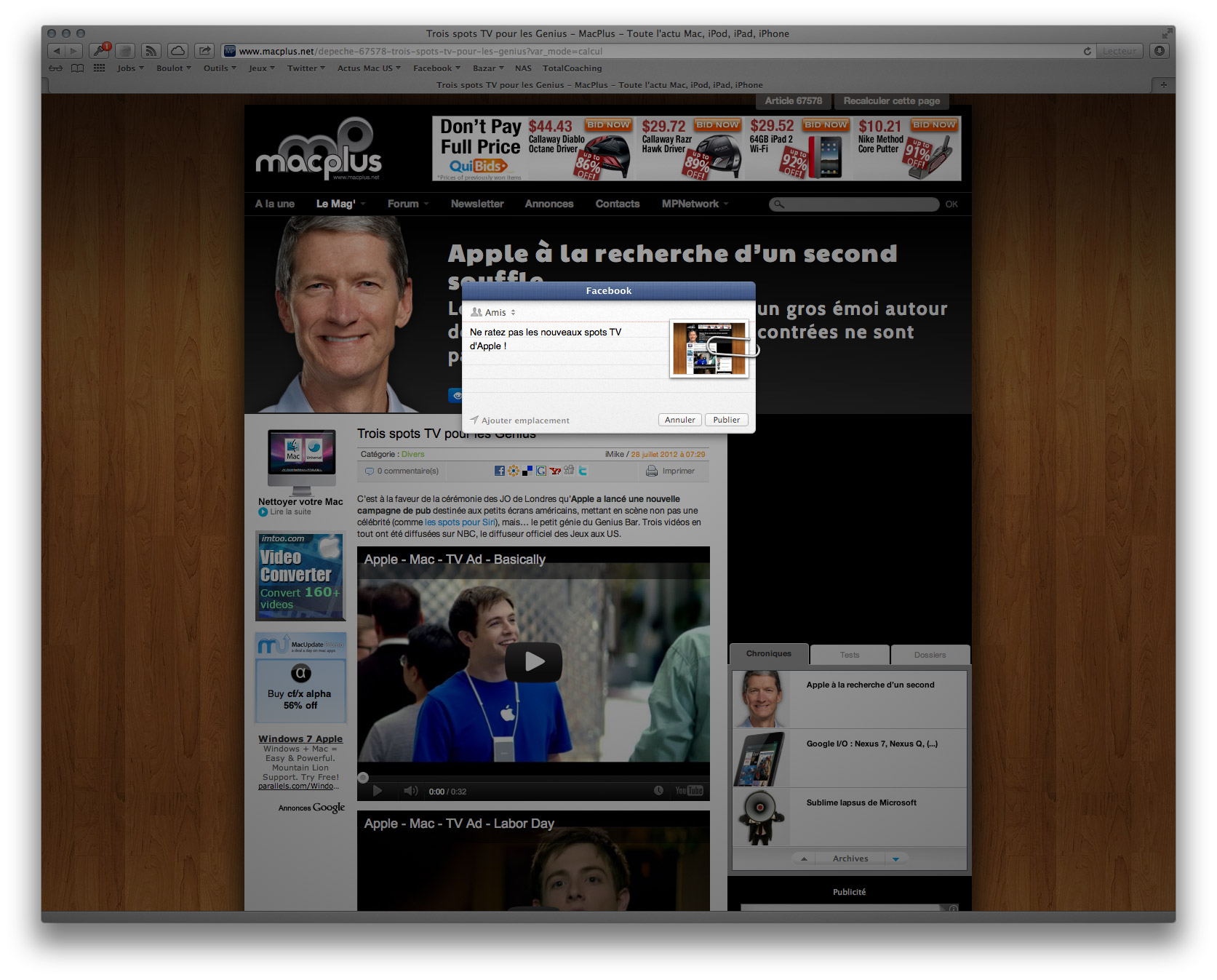The width and height of the screenshot is (1217, 980).
Task: Click the play control in the video bar
Action: pyautogui.click(x=377, y=791)
